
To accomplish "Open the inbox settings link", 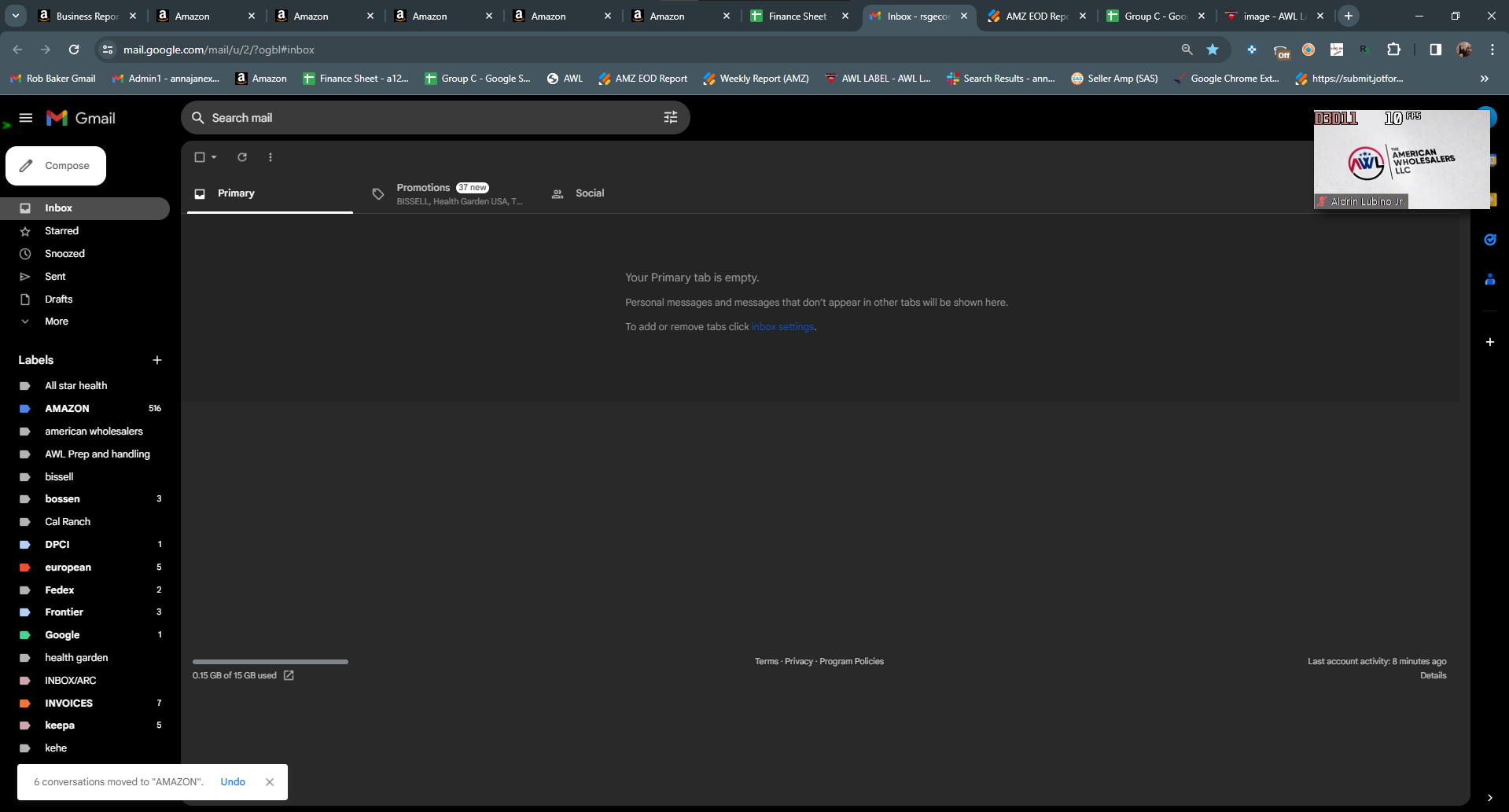I will click(x=782, y=327).
